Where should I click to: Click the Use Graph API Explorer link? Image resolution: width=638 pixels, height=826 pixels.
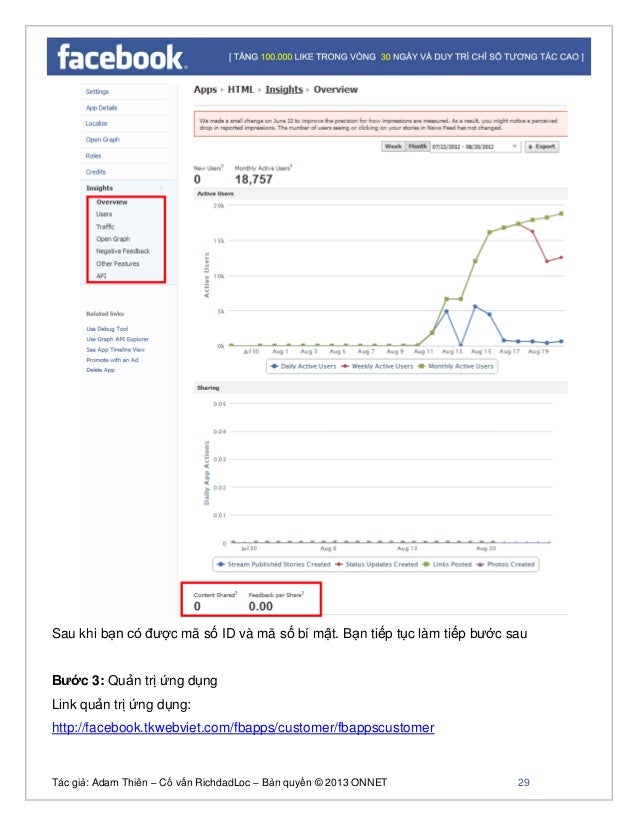(117, 339)
